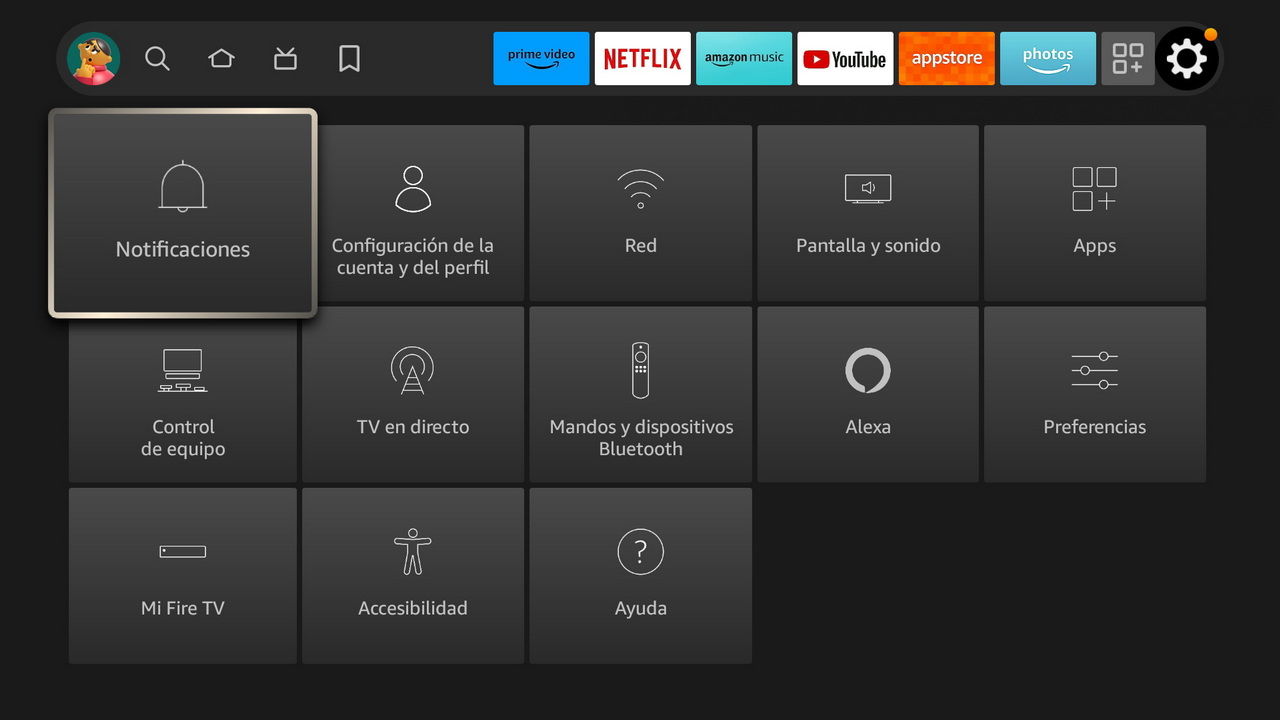Open Amazon Photos app

coord(1048,59)
